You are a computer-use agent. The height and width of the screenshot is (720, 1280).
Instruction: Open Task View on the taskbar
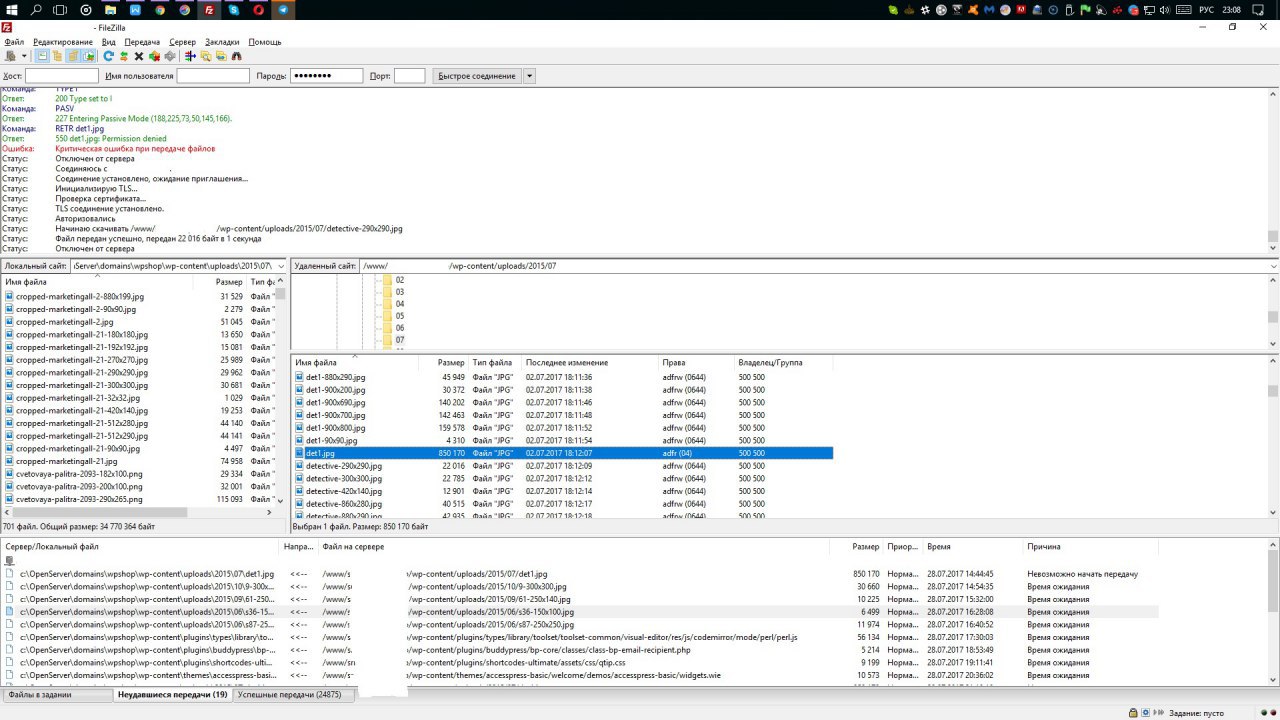point(61,10)
